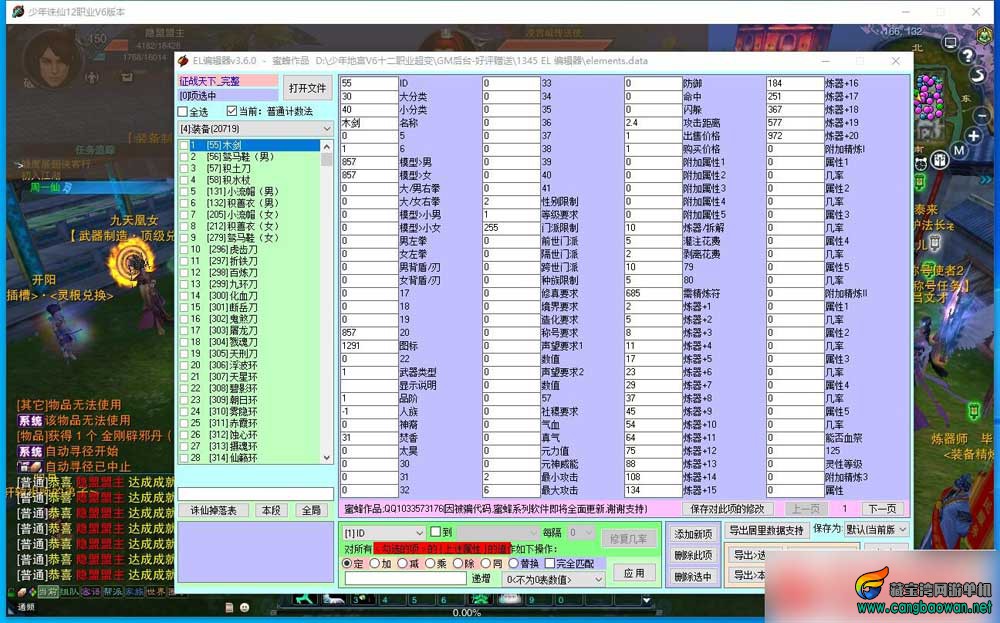Click the green skill icon in hotbar slot 7

479,599
